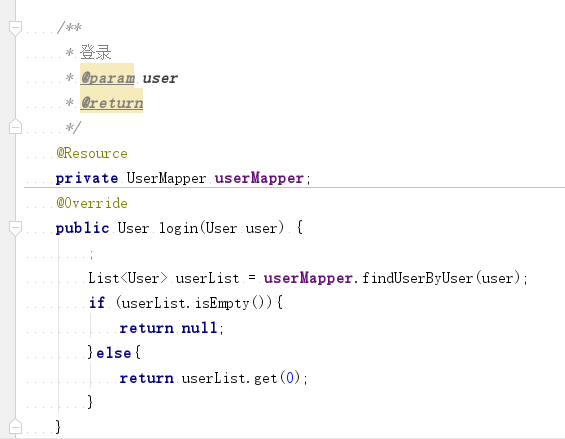The width and height of the screenshot is (565, 439).
Task: Place the cursor on userMapper field declaration
Action: [259, 178]
